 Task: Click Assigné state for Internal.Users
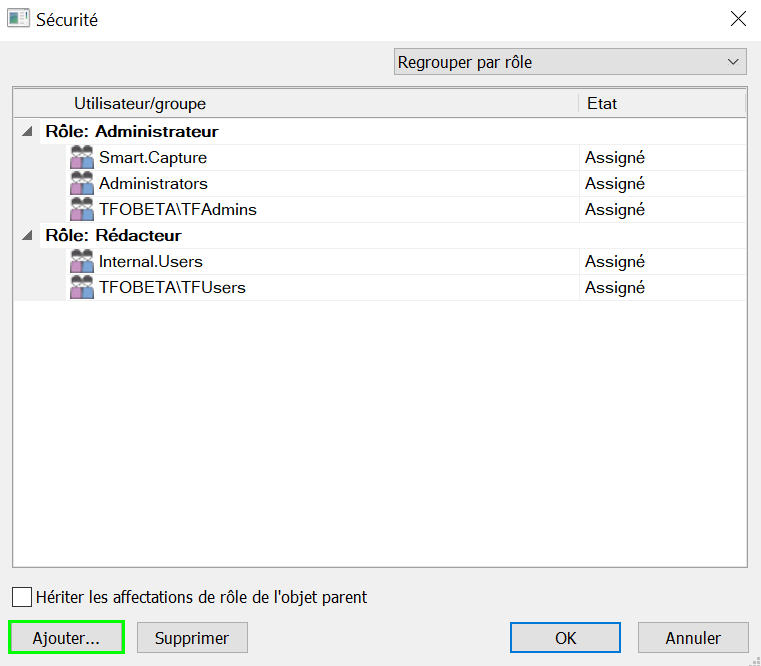[615, 262]
